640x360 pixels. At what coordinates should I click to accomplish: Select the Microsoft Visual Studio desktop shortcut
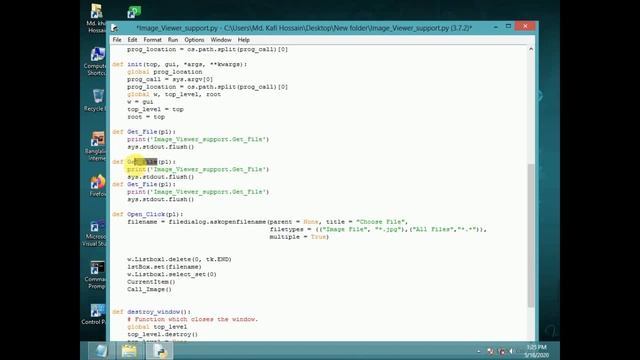click(96, 233)
